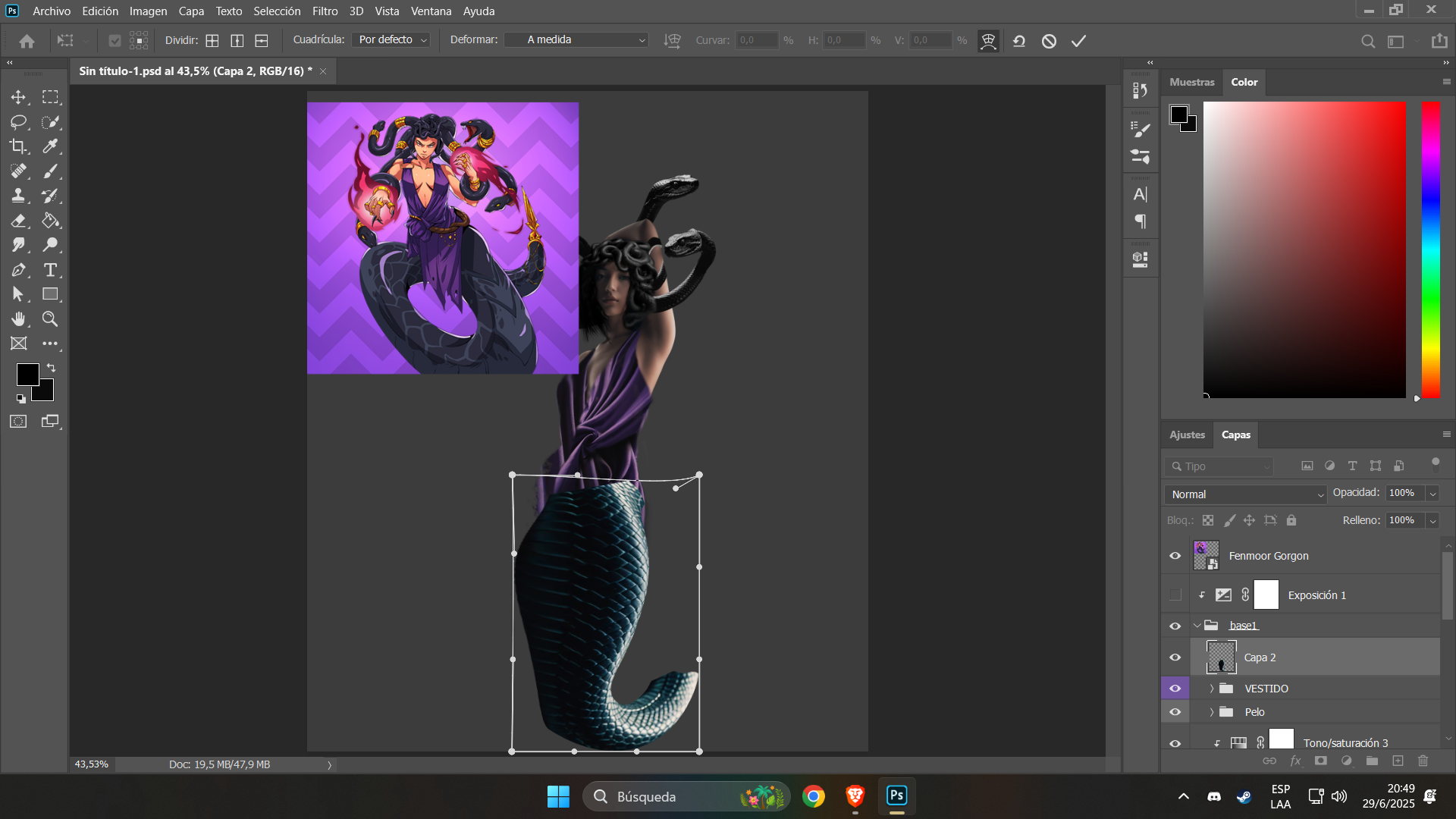Open the Archivo menu
This screenshot has width=1456, height=819.
coord(52,11)
